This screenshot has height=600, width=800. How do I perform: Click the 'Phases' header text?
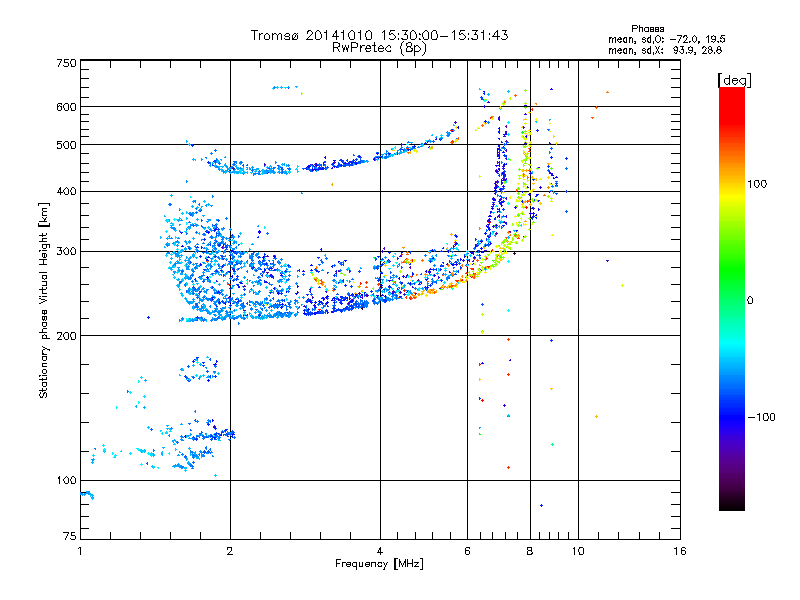[647, 29]
